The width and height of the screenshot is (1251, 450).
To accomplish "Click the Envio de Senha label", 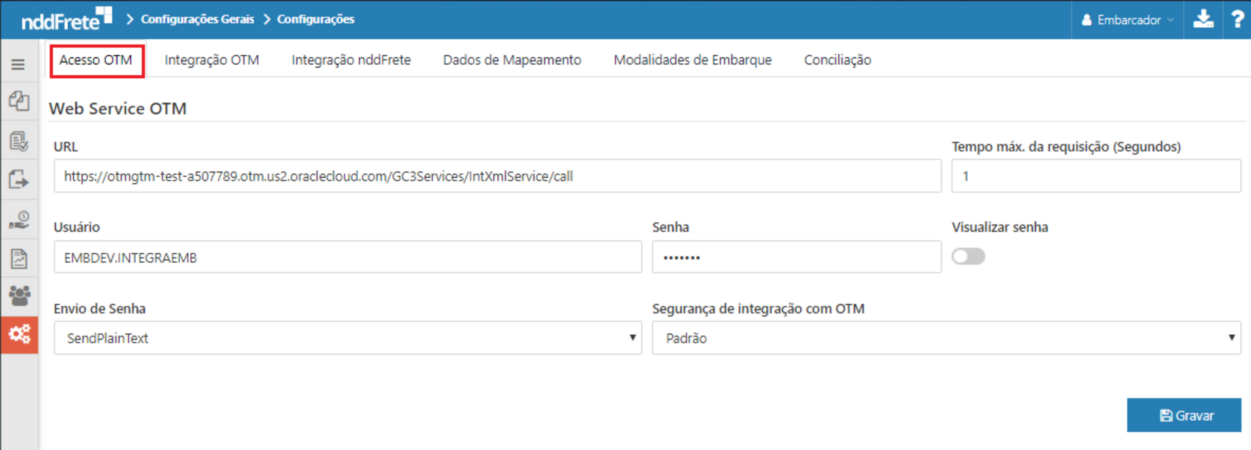I will [100, 308].
